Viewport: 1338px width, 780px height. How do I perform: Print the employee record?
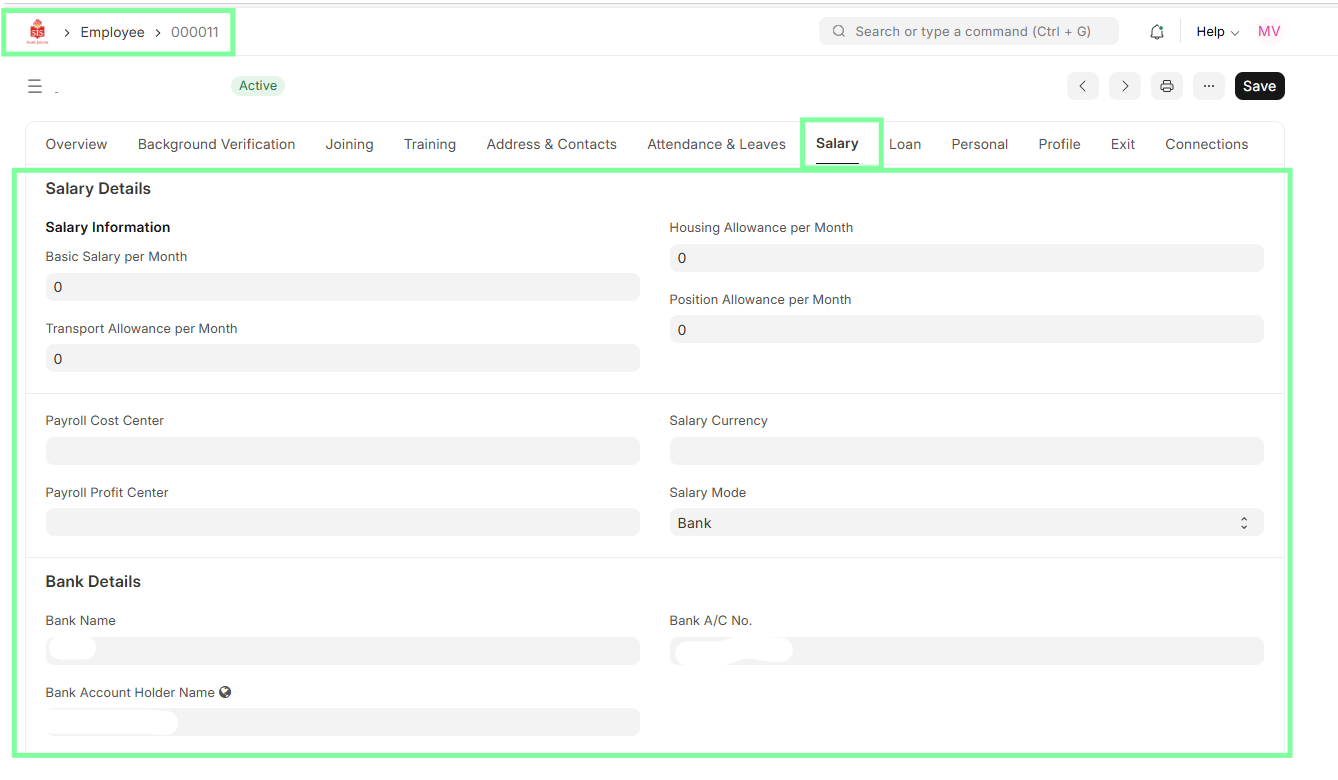coord(1166,86)
